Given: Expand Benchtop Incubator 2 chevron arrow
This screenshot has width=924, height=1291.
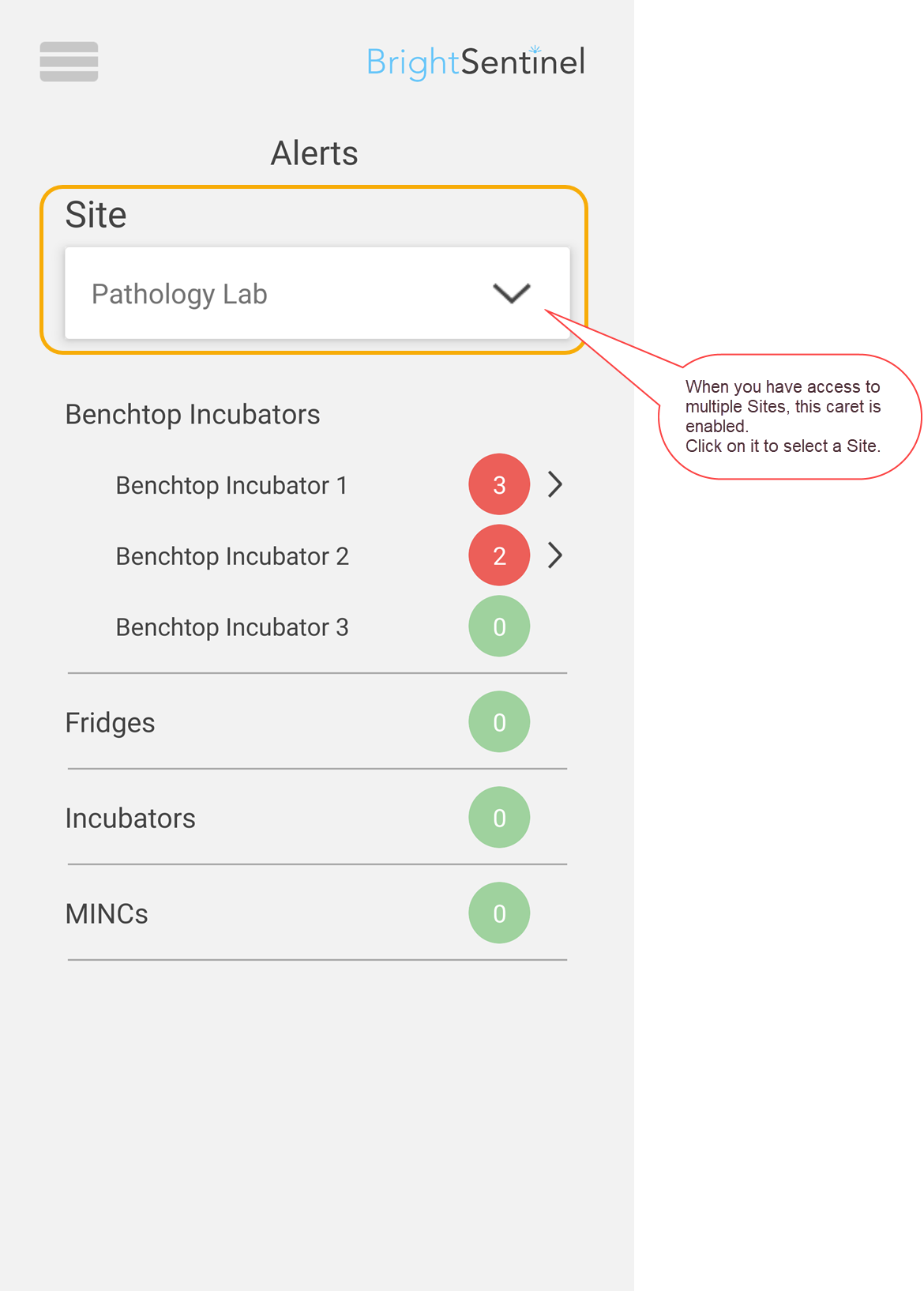Looking at the screenshot, I should point(555,555).
